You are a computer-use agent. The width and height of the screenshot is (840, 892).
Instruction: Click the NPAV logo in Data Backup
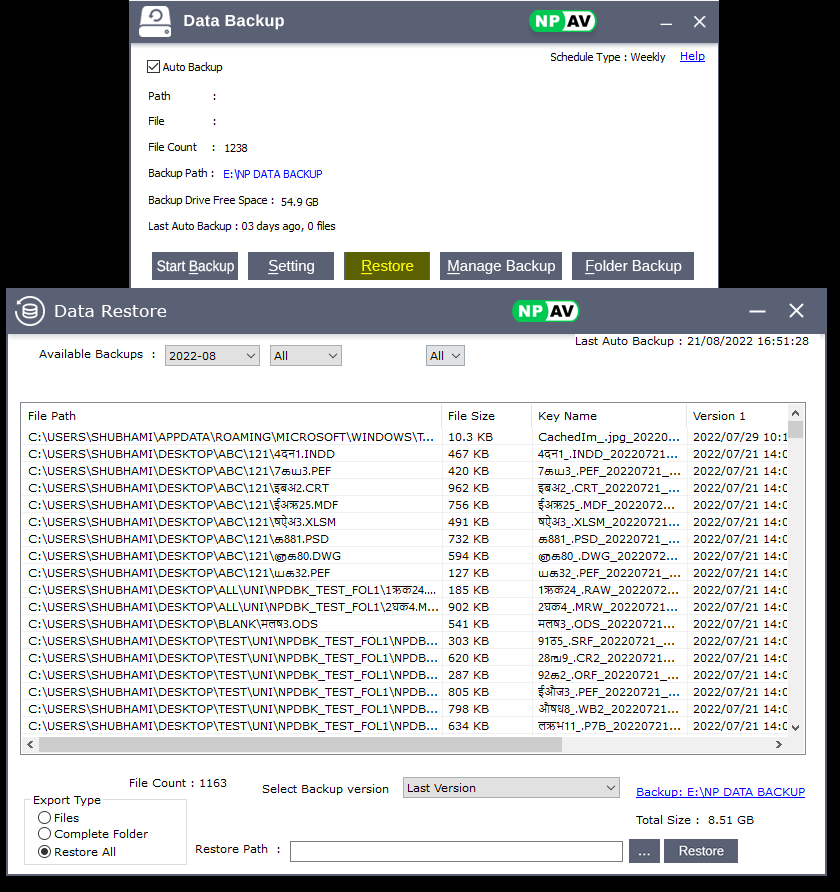562,21
